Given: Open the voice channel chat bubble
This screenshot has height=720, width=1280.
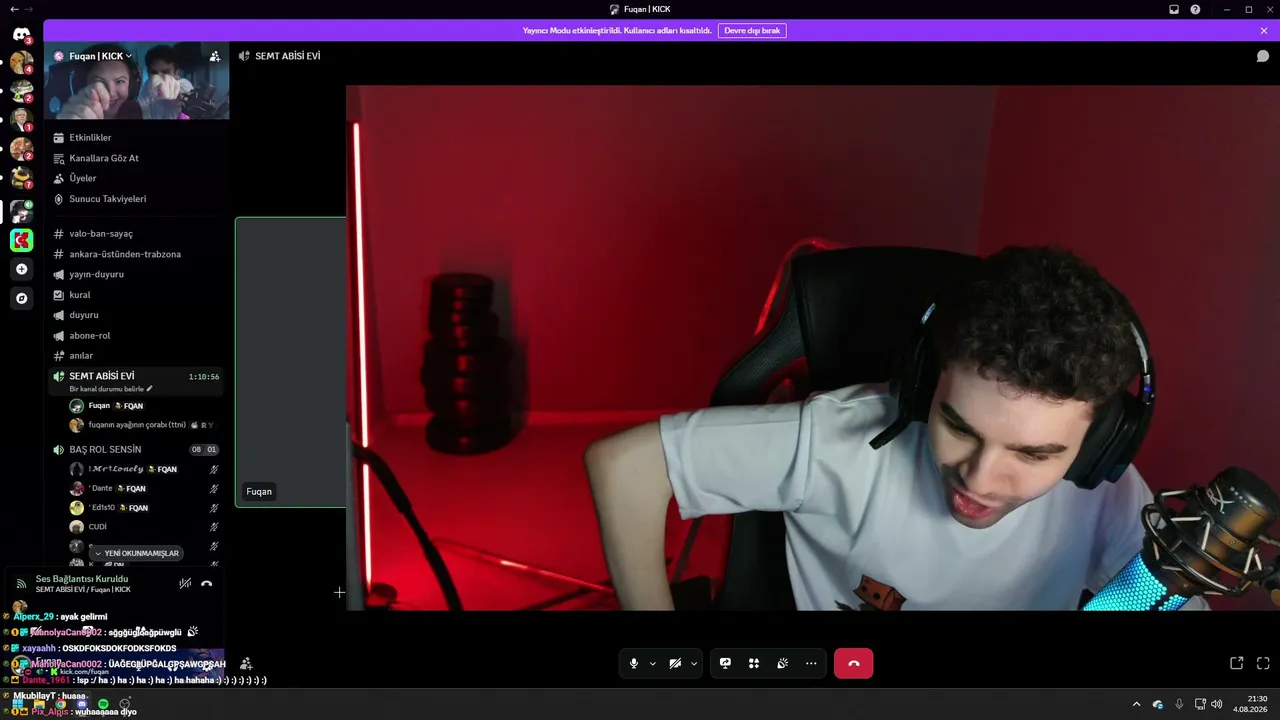Looking at the screenshot, I should 1263,56.
